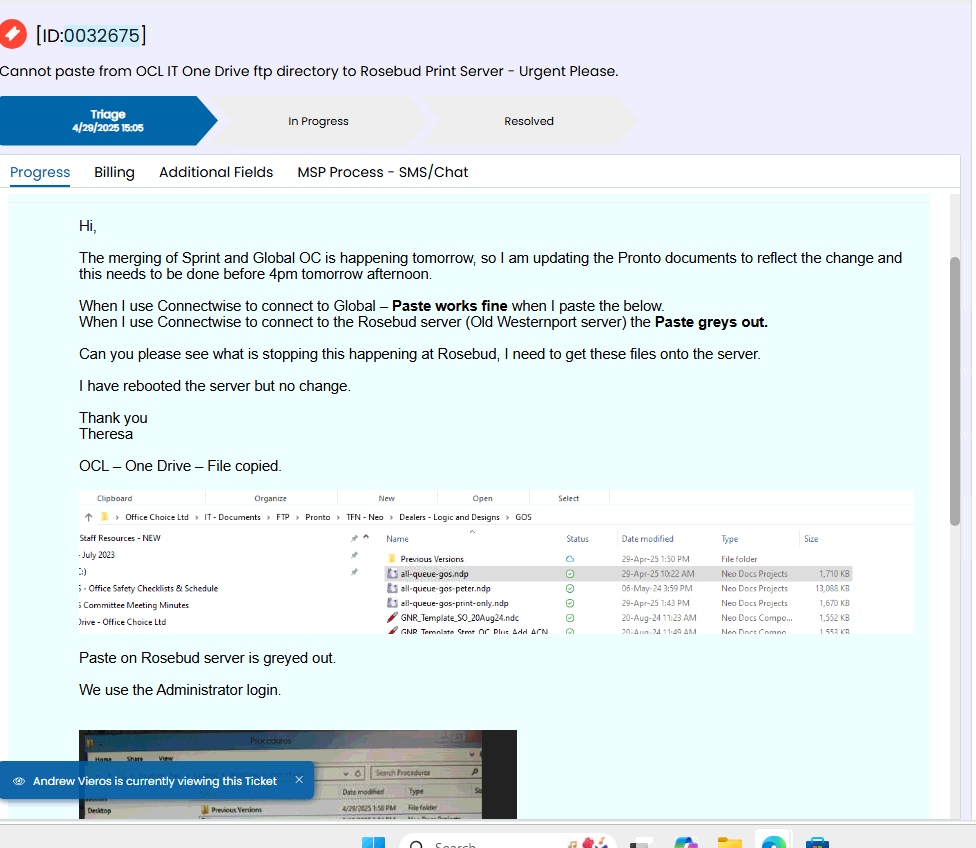
Task: Click 'We use the Administrator login.' line
Action: click(x=180, y=690)
